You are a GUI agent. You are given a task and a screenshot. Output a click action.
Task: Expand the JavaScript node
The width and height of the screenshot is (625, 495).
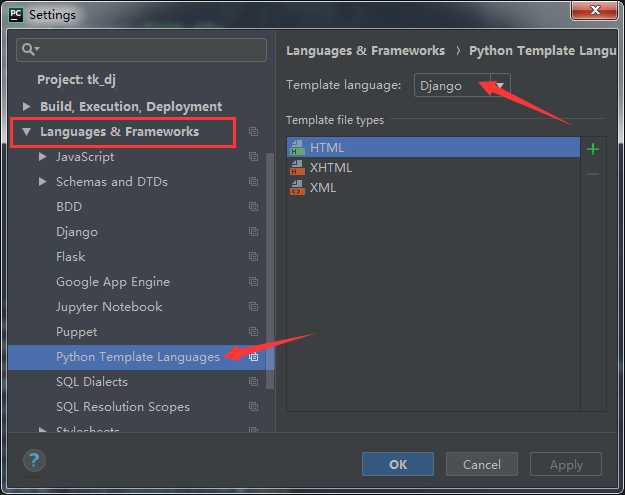click(42, 157)
